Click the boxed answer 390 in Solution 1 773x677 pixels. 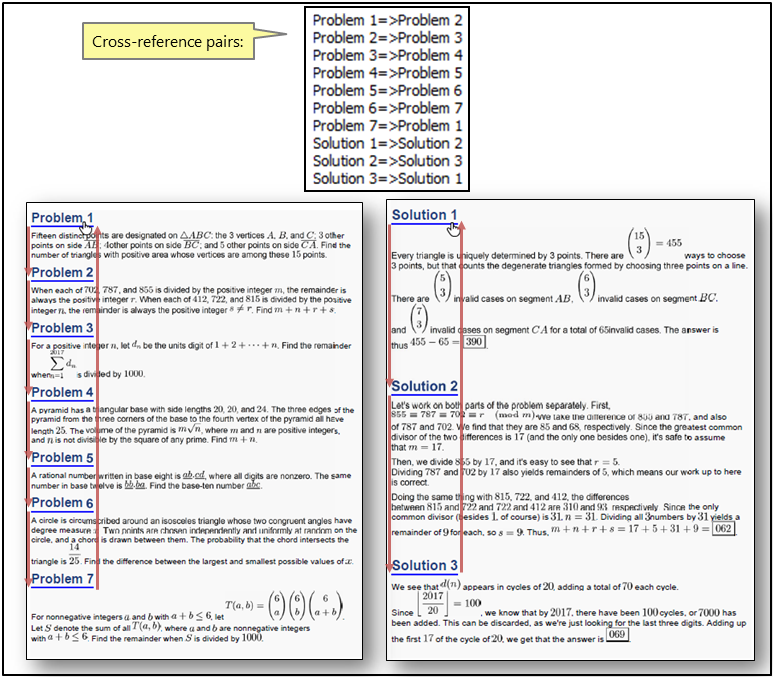474,342
